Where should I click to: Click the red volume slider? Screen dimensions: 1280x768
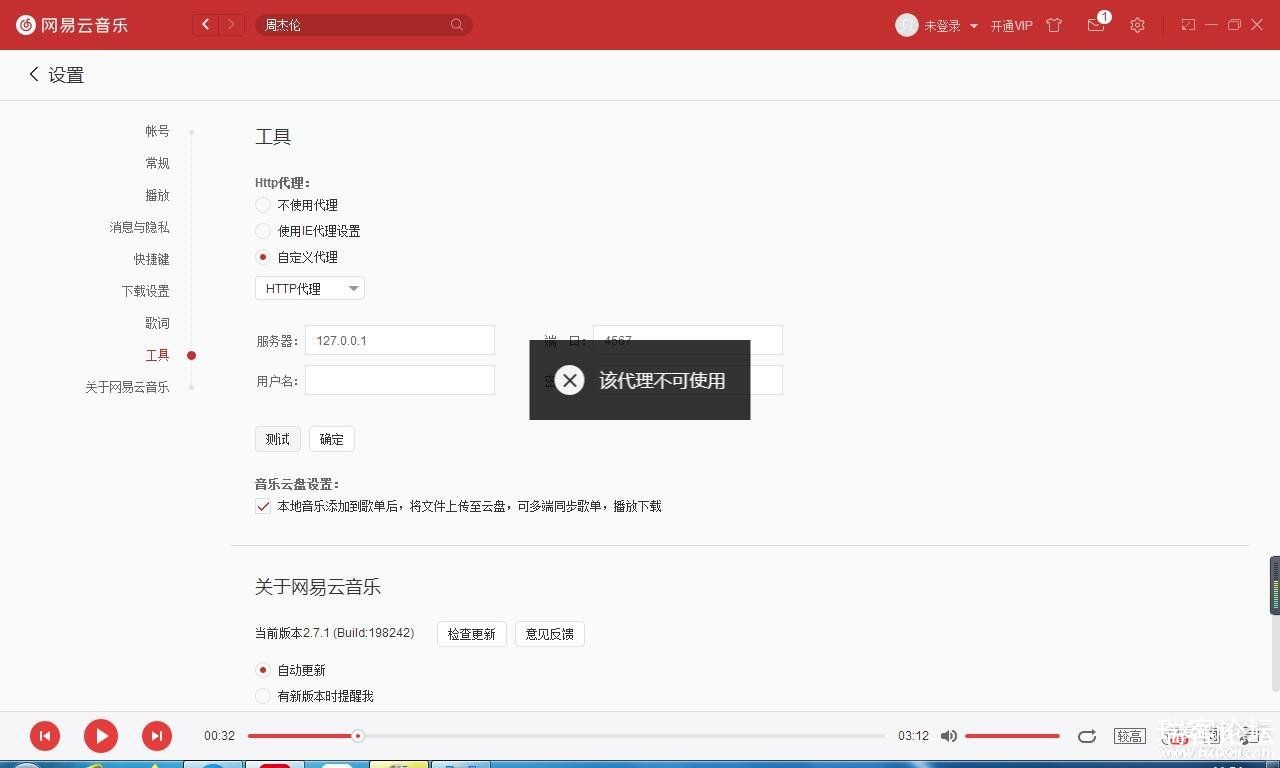[1012, 736]
